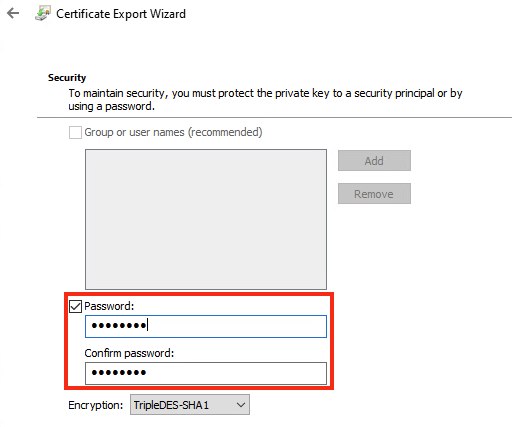Click the 'Confirm password:' label
529x427 pixels.
tap(129, 353)
